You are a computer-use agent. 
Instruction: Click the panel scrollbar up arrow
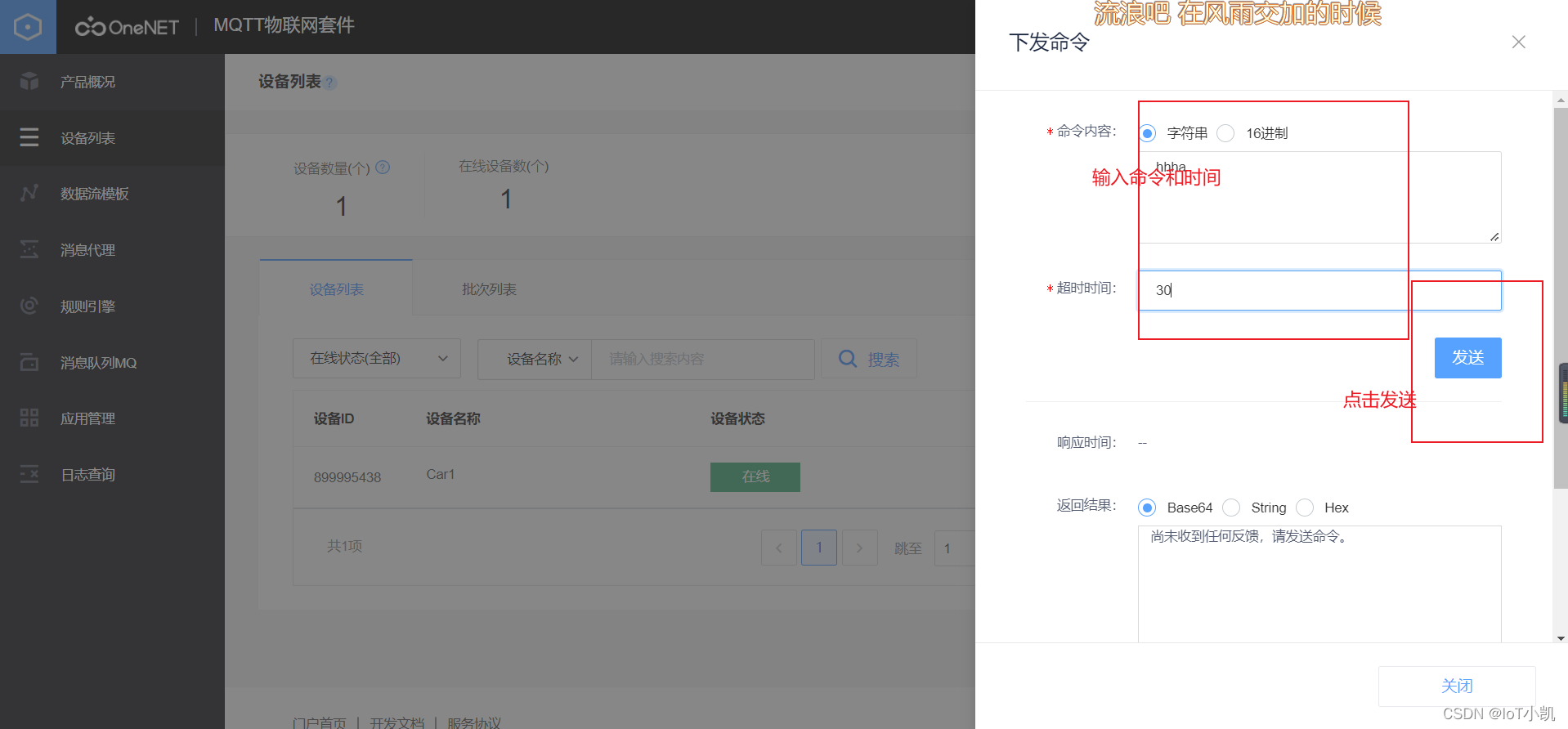[x=1561, y=100]
